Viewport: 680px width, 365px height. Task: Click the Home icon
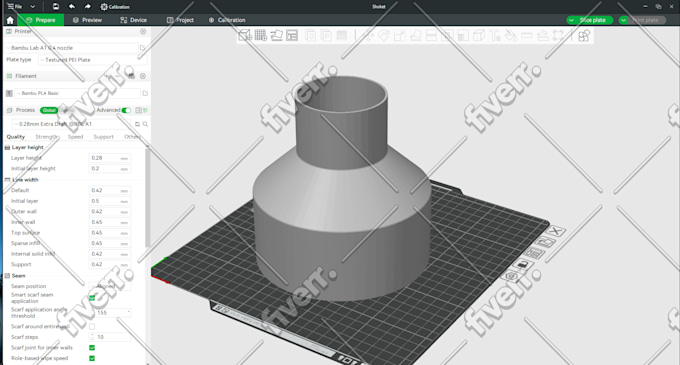[10, 20]
